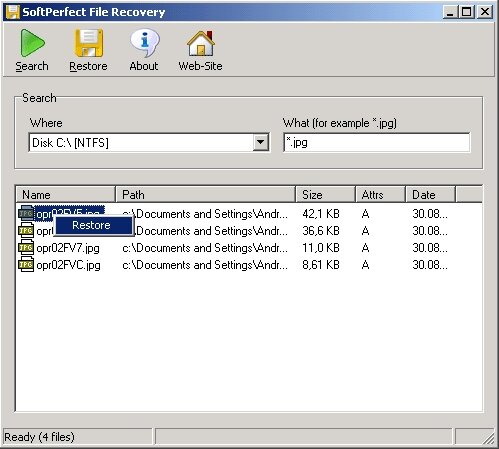Click the JPG icon of the 36,6 KB file
This screenshot has width=499, height=449.
click(26, 231)
